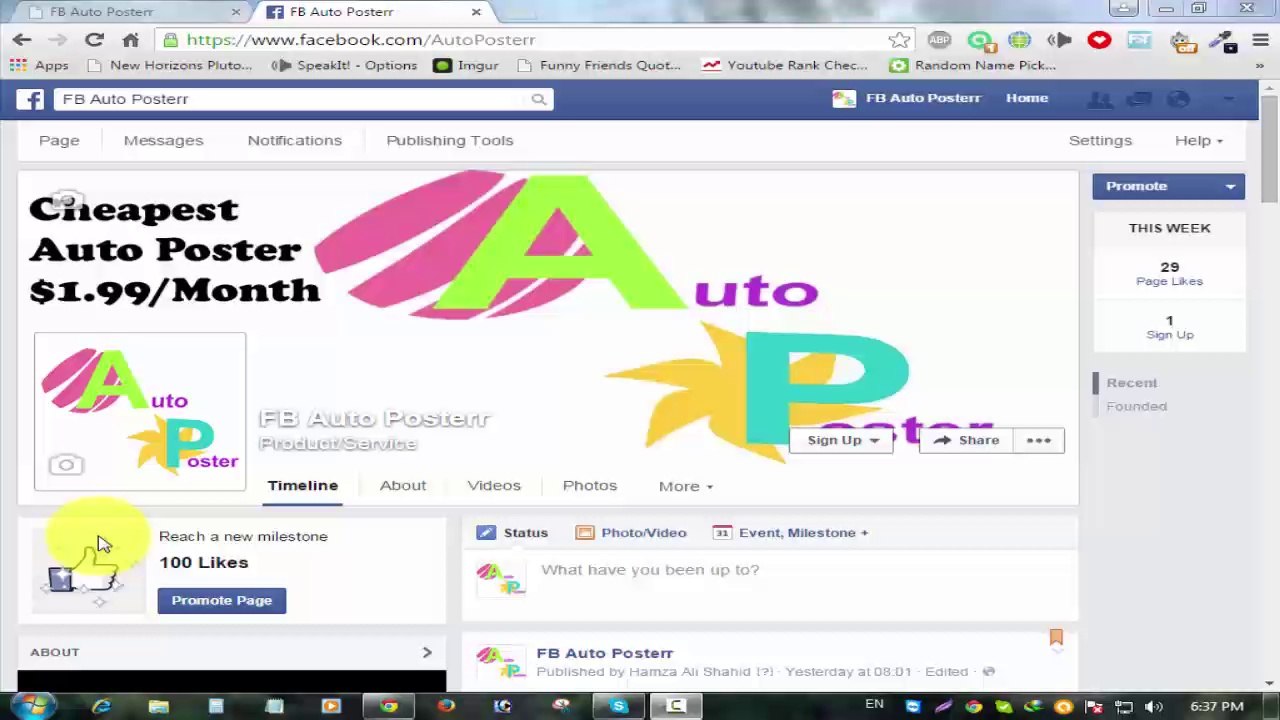Switch to Chrome in the taskbar
1280x720 pixels.
point(389,706)
